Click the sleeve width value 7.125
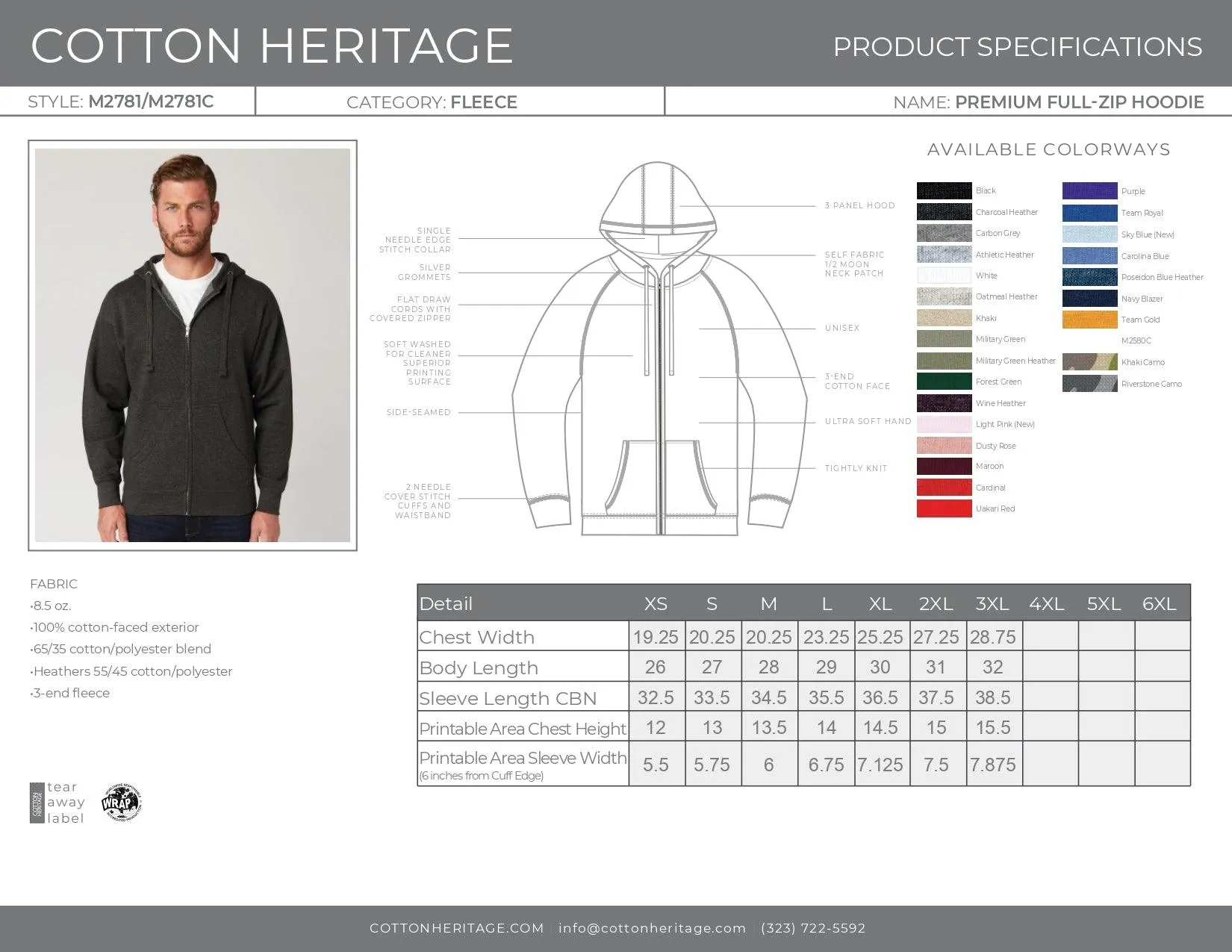The height and width of the screenshot is (952, 1232). 880,765
